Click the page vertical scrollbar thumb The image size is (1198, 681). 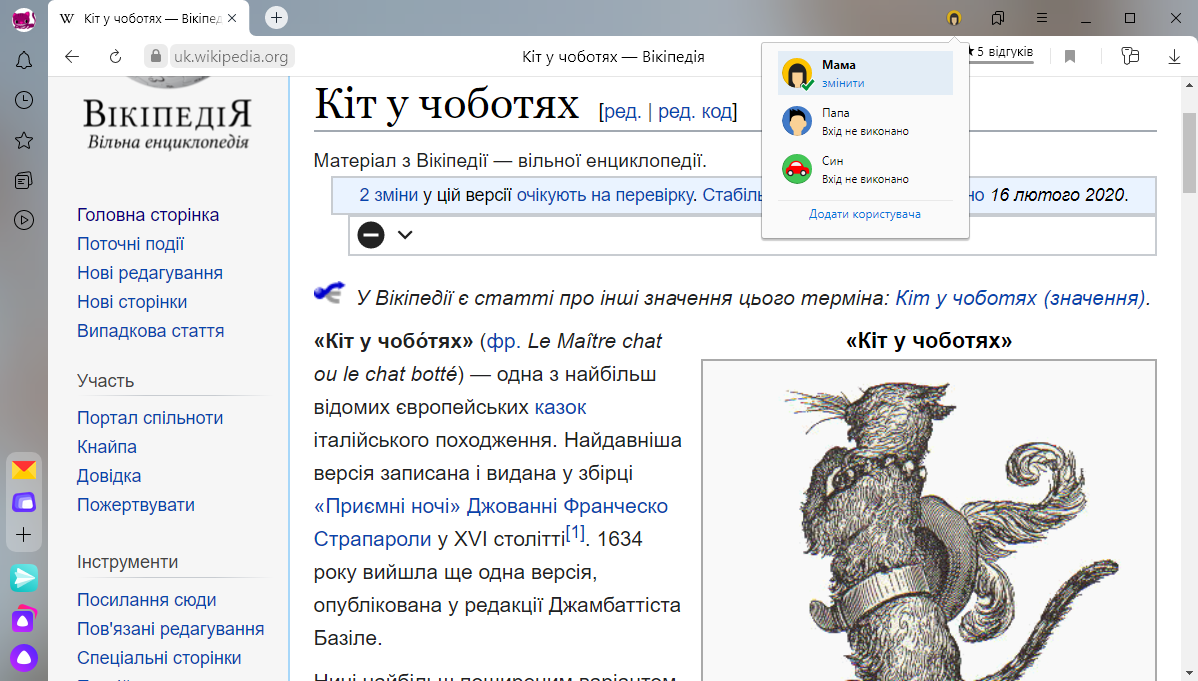pyautogui.click(x=1189, y=153)
